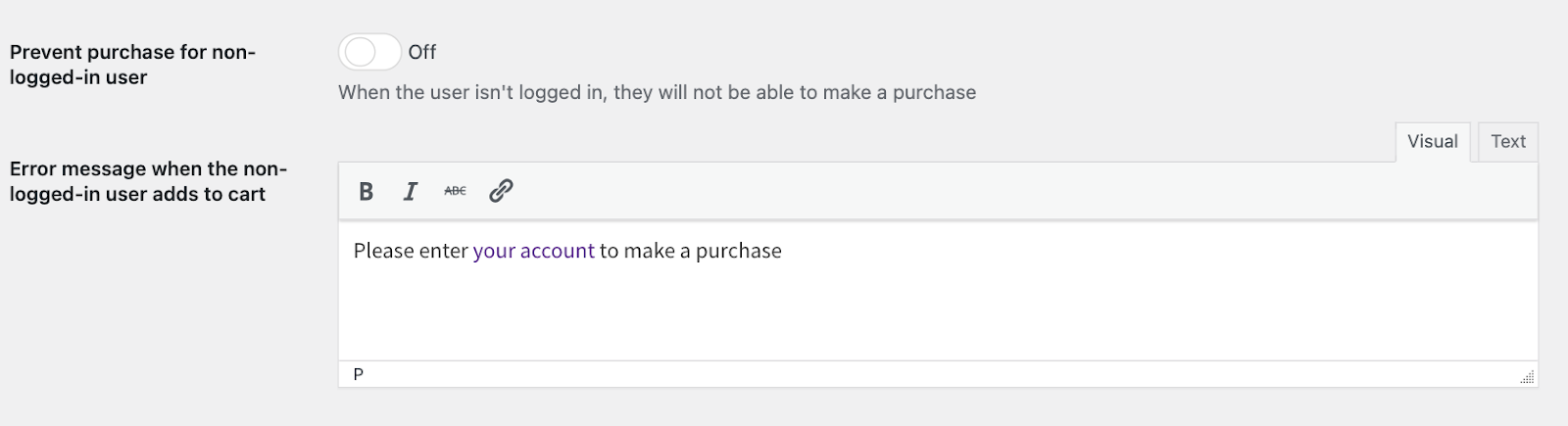Toggle bold formatting in the editor
Screen dimensions: 1568x426
pyautogui.click(x=366, y=191)
